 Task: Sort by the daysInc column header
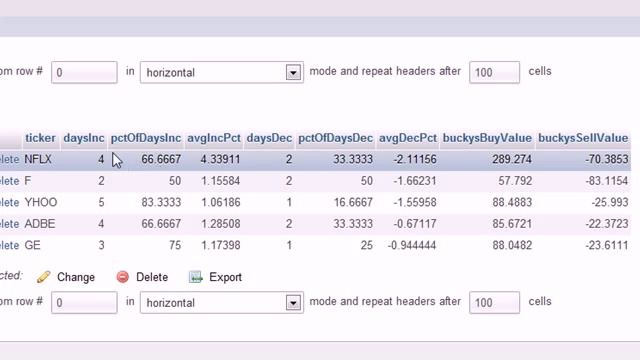84,138
